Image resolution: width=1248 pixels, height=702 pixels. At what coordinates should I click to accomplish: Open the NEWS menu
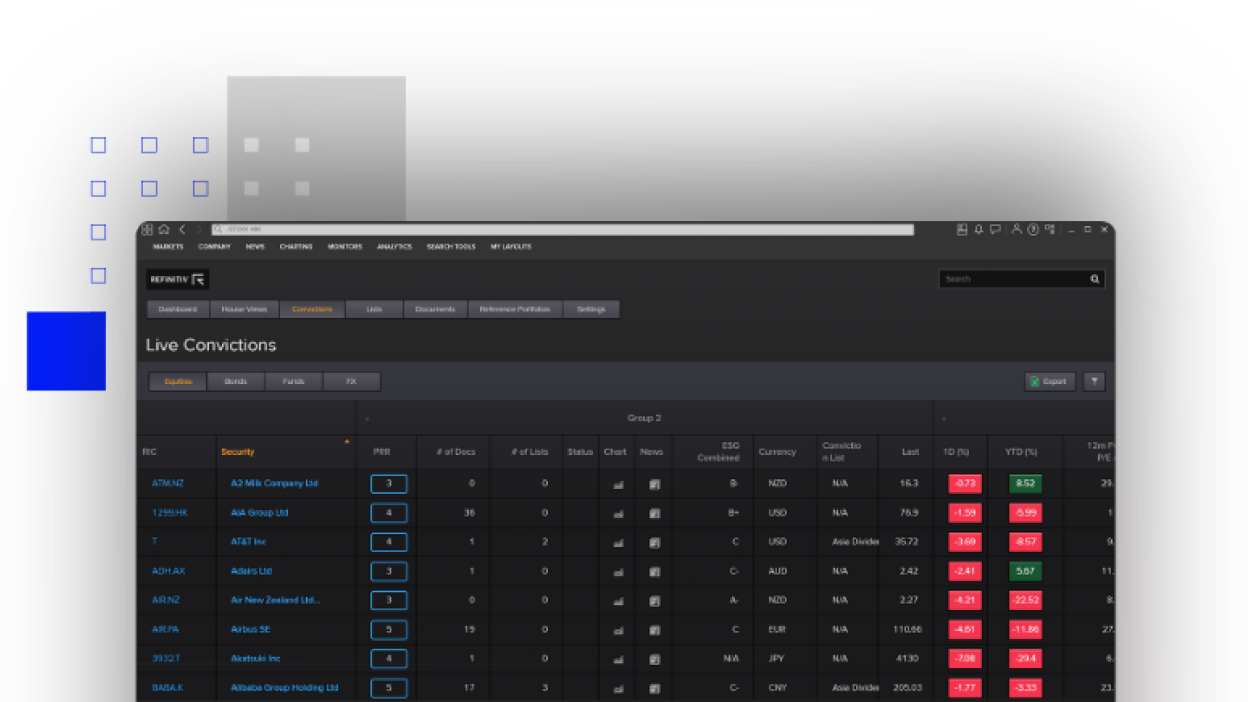[255, 246]
